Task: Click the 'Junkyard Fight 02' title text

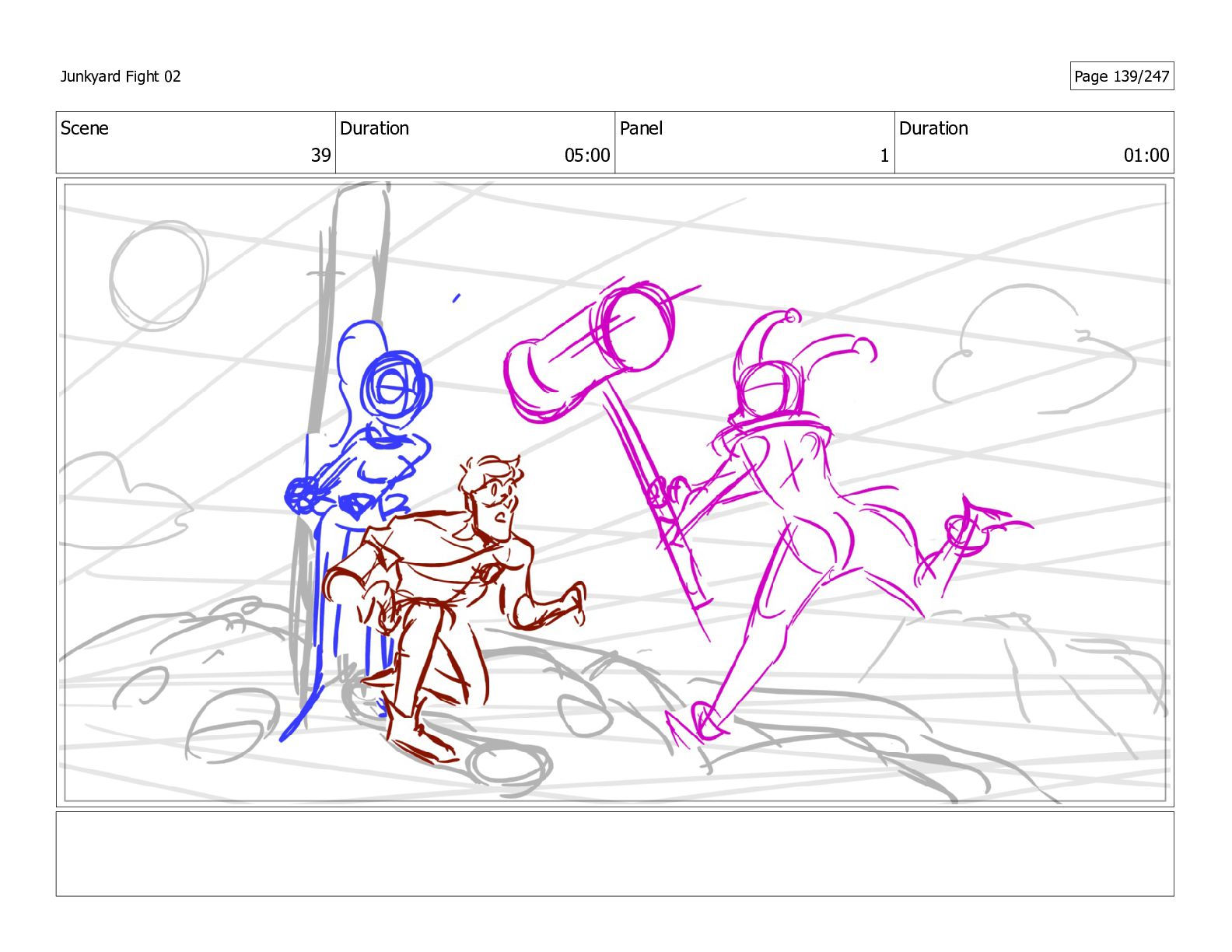Action: [121, 76]
